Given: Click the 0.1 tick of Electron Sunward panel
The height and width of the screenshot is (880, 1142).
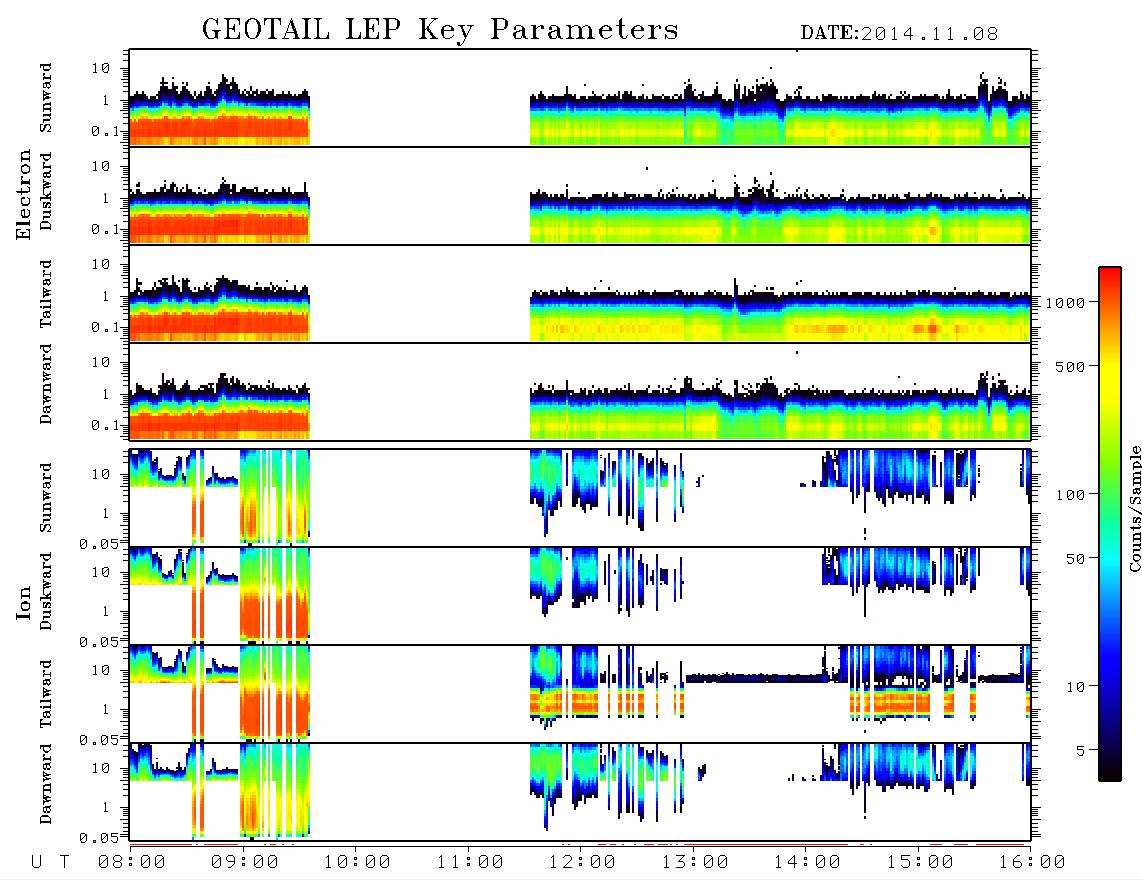Looking at the screenshot, I should [x=105, y=132].
